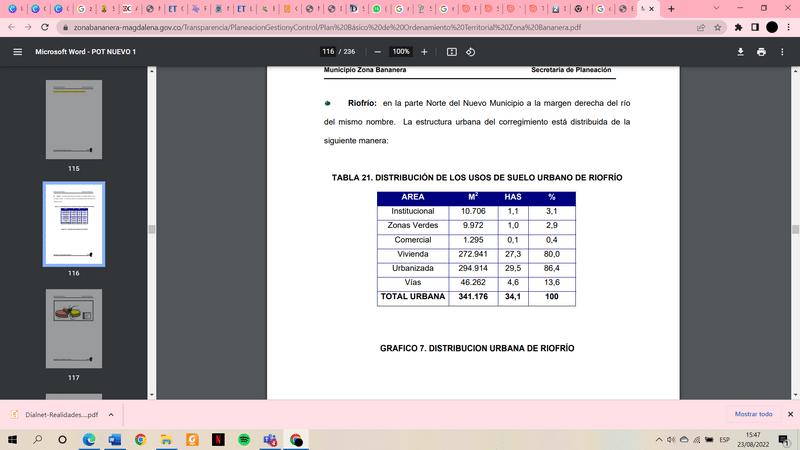Open a new browser tab
The image size is (800, 450).
point(671,9)
